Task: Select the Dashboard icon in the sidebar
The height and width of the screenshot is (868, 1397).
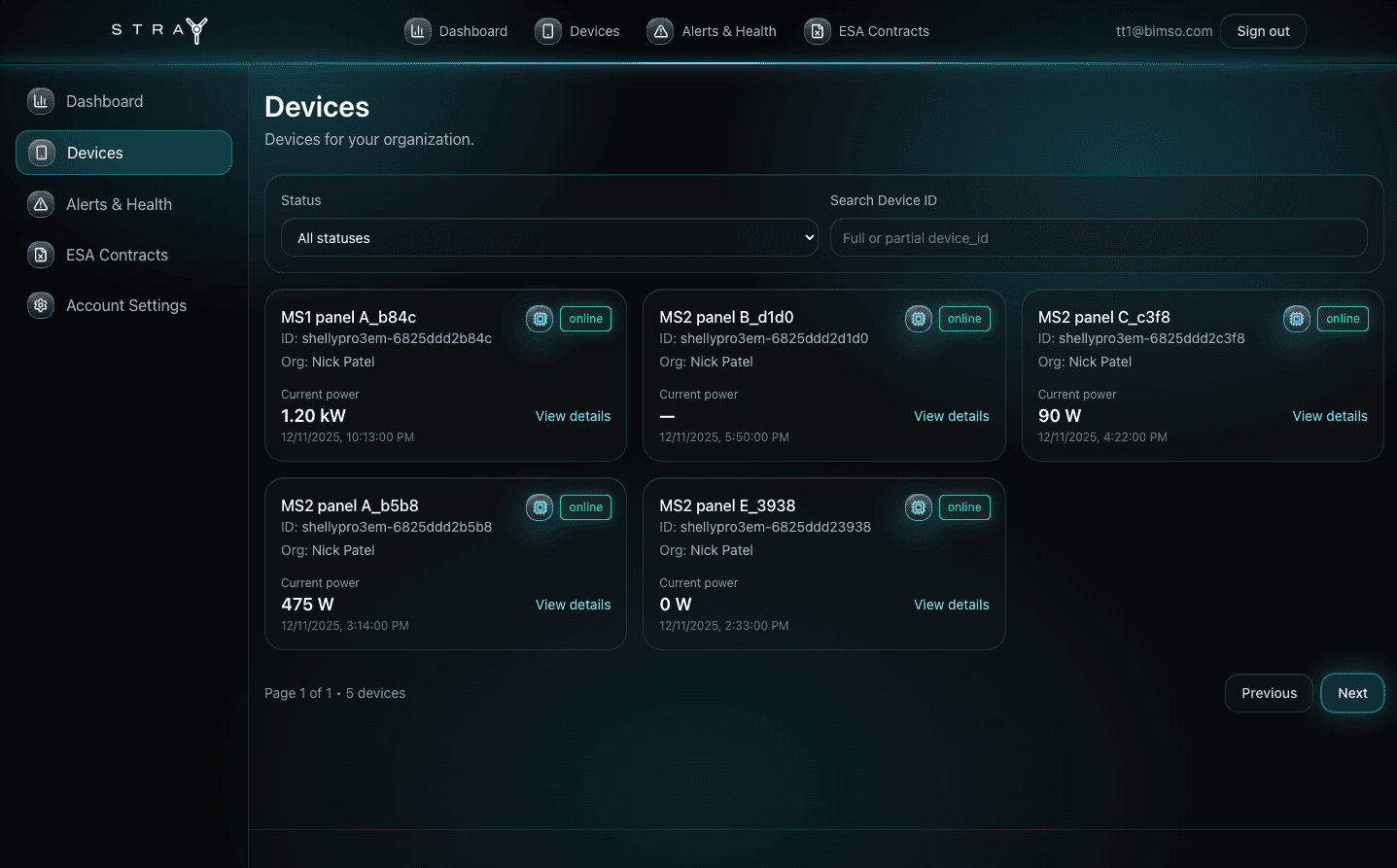Action: coord(40,100)
